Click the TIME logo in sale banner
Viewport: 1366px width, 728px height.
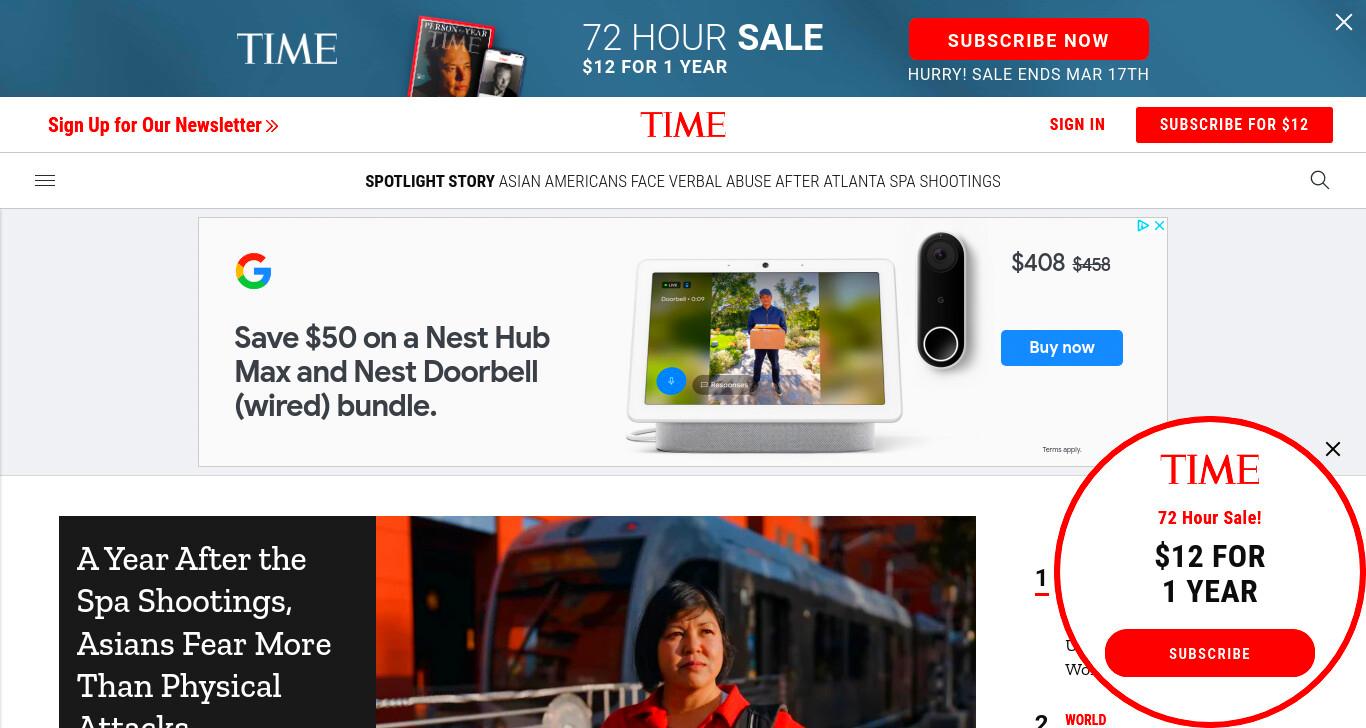[x=287, y=49]
